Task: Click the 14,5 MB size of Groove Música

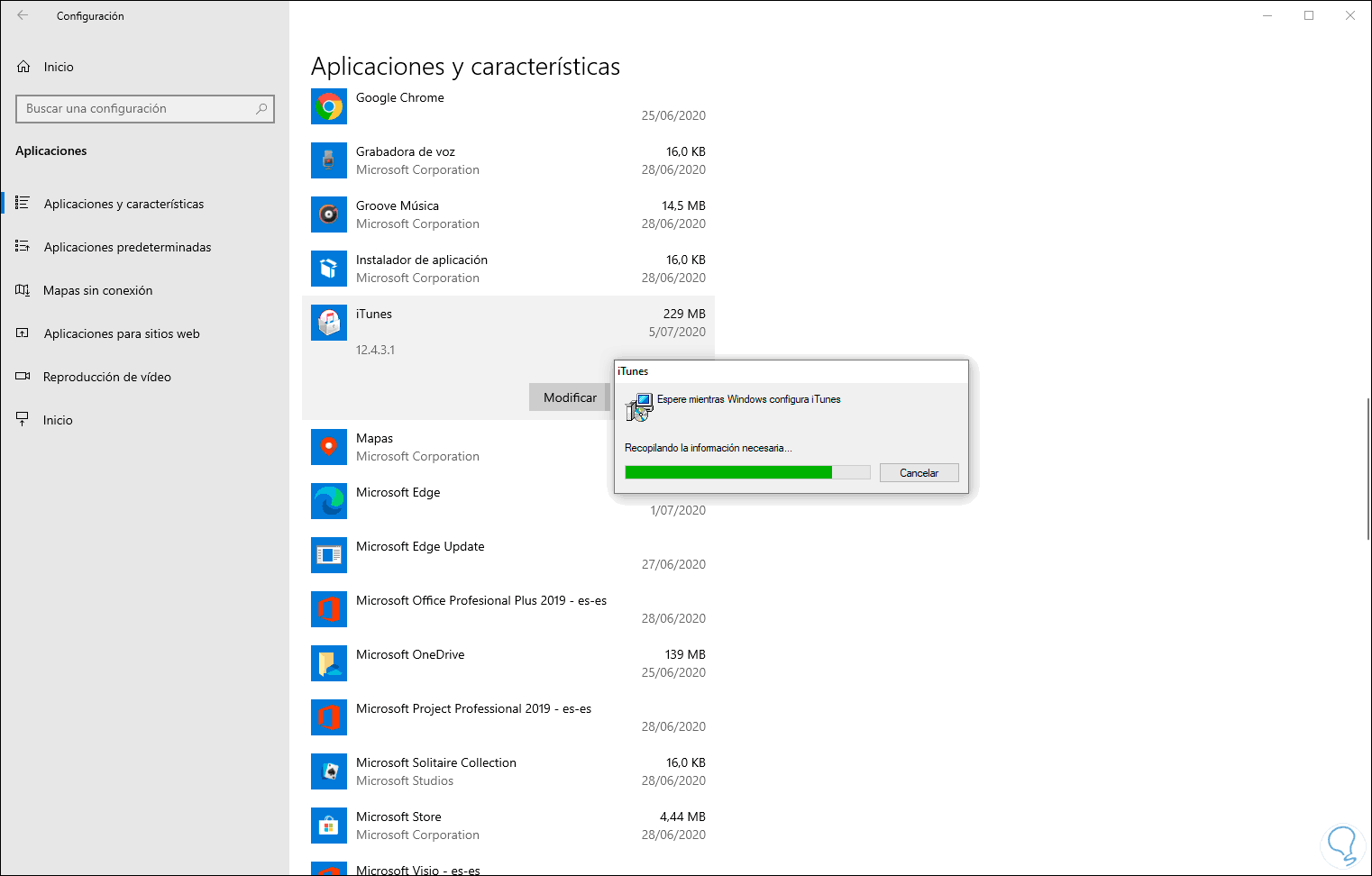Action: pos(683,205)
